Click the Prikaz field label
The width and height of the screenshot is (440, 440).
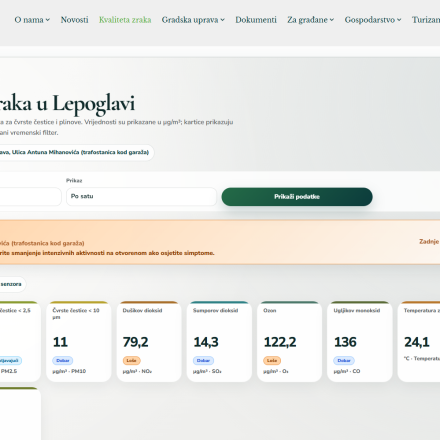pos(74,181)
